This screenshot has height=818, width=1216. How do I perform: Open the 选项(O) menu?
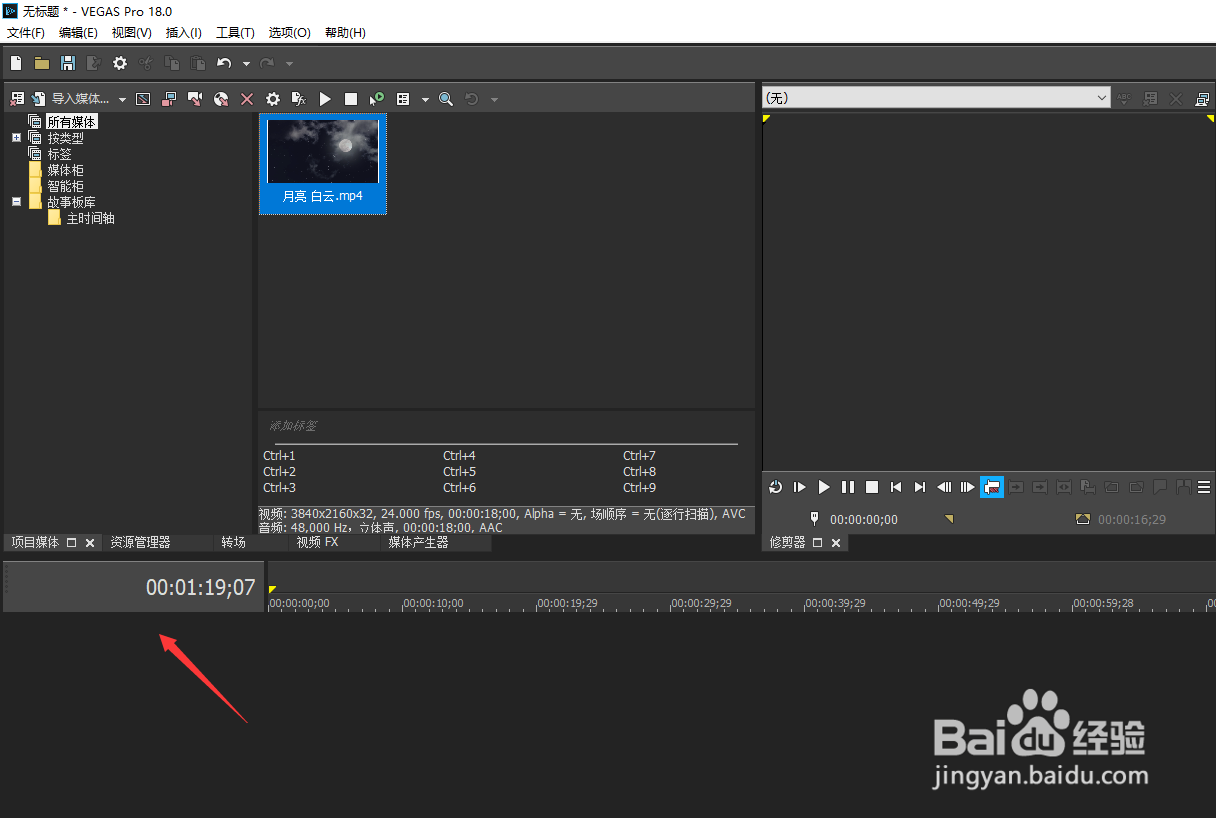point(289,32)
